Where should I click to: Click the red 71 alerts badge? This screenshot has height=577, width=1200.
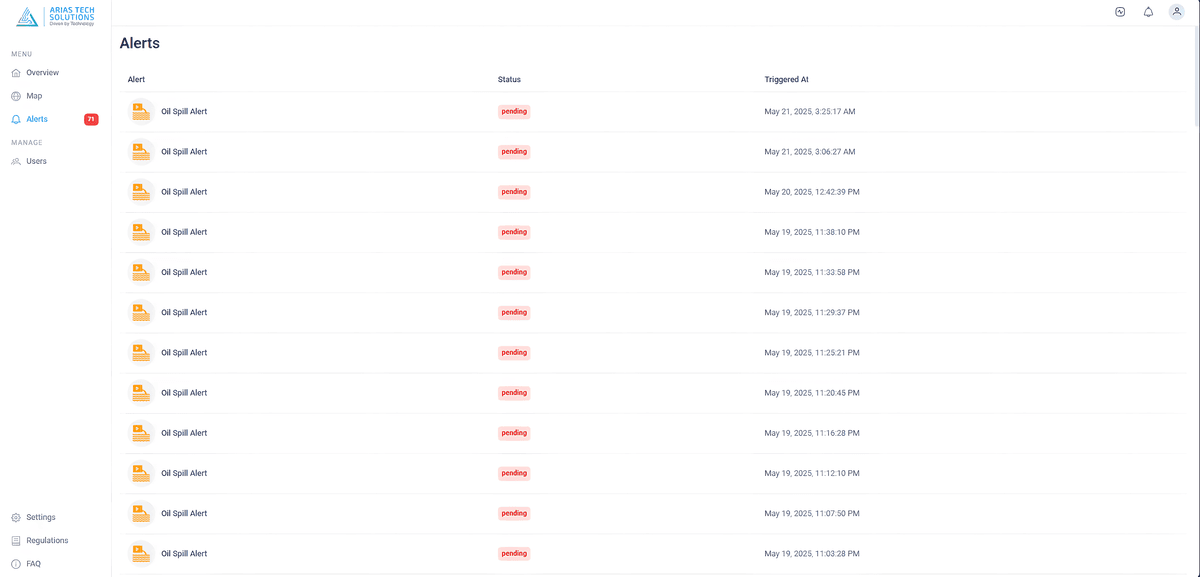pos(91,119)
